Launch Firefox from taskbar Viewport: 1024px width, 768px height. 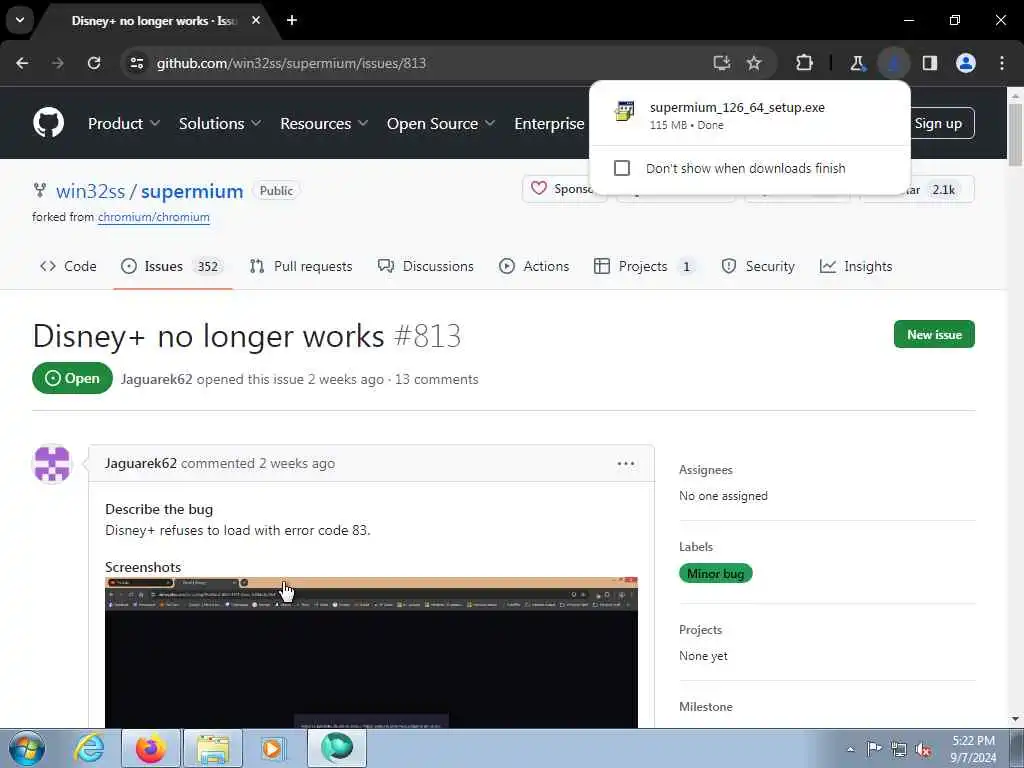(150, 748)
